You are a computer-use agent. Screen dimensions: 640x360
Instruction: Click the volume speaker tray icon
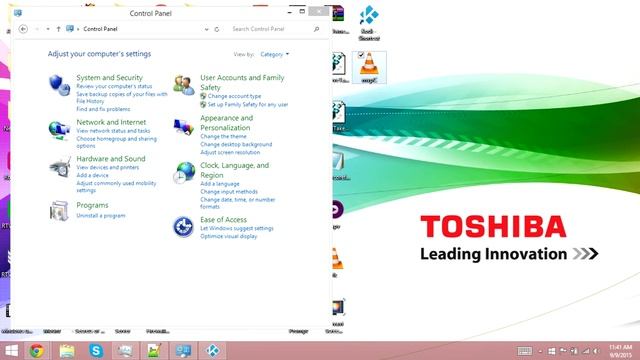596,351
